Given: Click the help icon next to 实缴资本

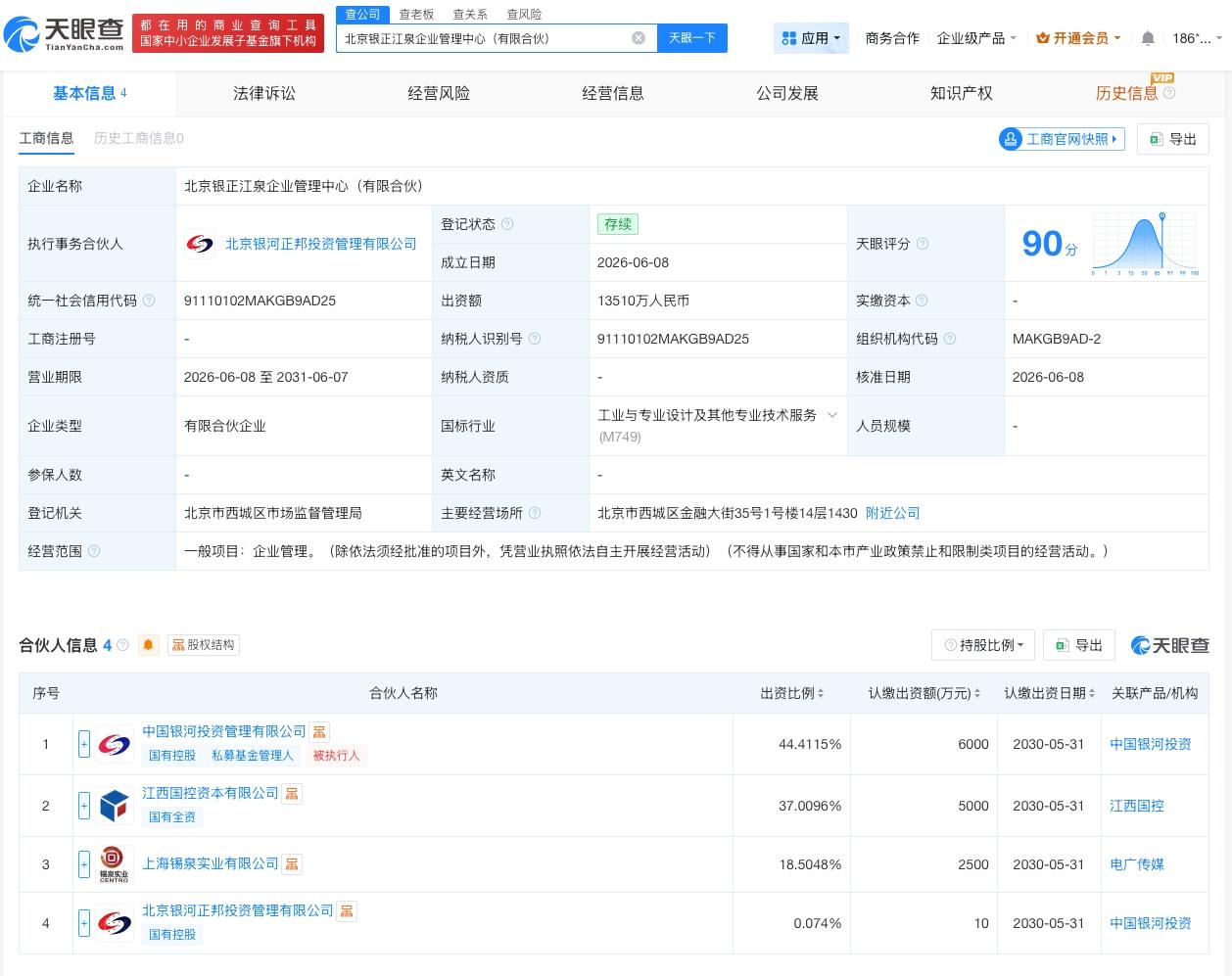Looking at the screenshot, I should pos(922,301).
